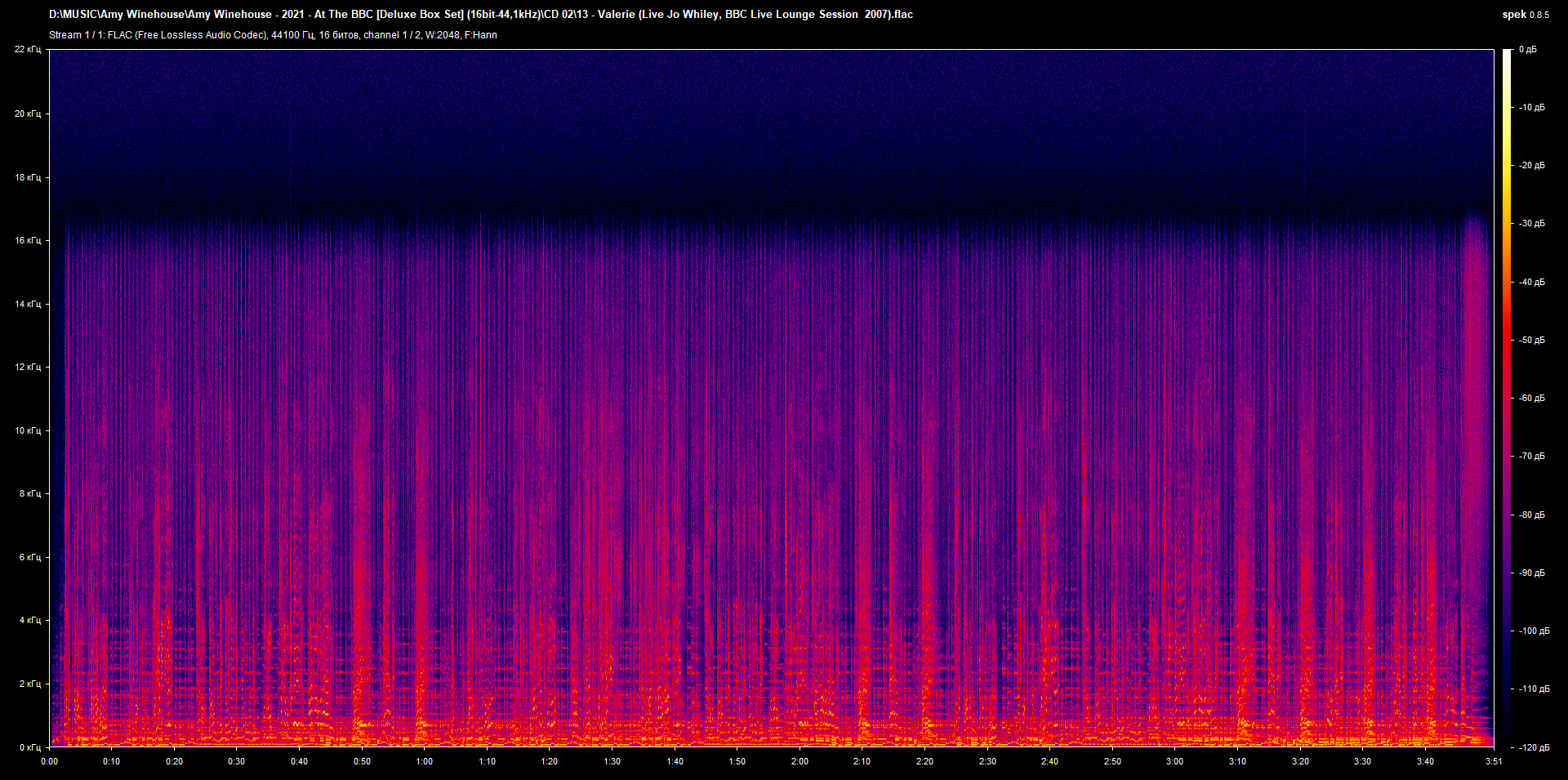Click the 16 kHz frequency axis label
This screenshot has height=780, width=1568.
pyautogui.click(x=28, y=240)
